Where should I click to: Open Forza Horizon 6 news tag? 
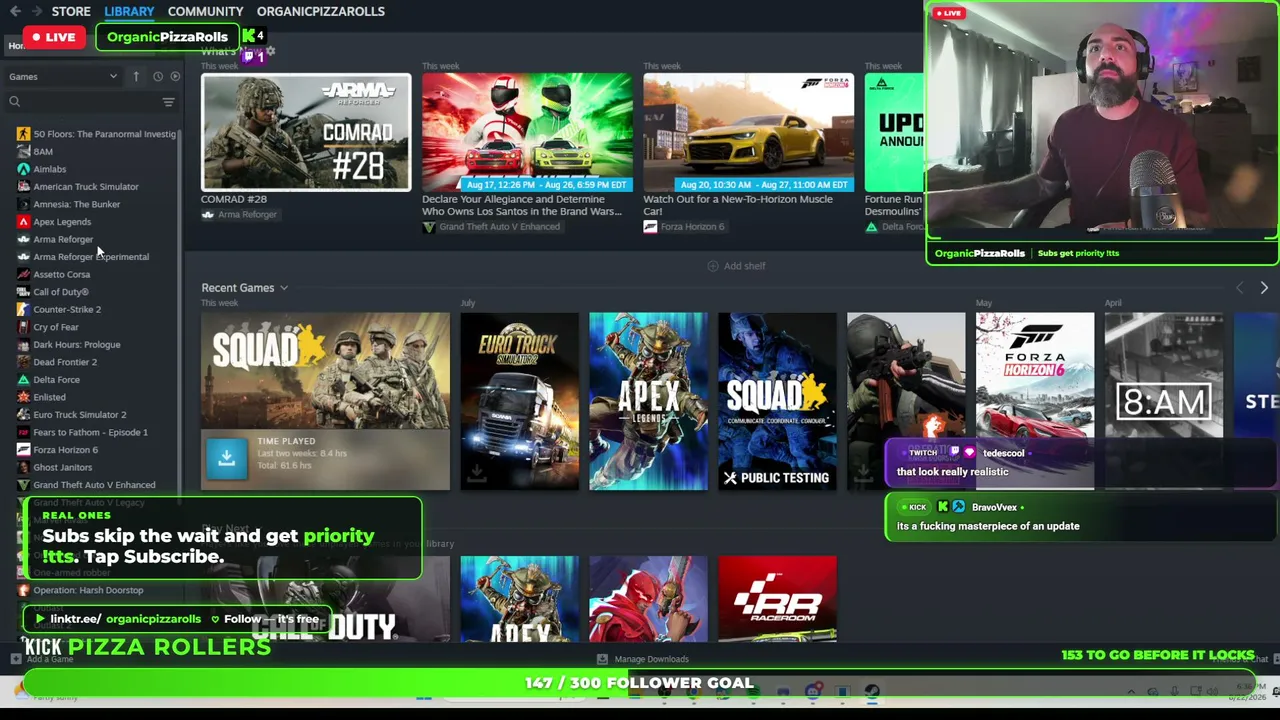point(684,227)
